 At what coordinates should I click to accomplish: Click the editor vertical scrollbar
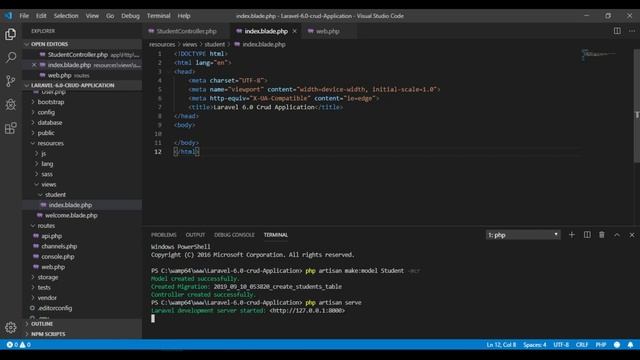[637, 106]
